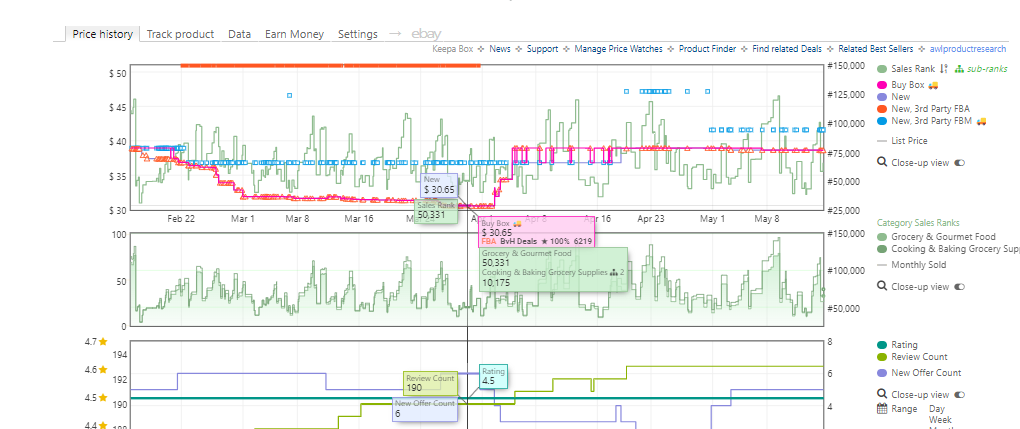Toggle the Monthly Sold legend entry
The width and height of the screenshot is (1020, 429).
tap(911, 265)
